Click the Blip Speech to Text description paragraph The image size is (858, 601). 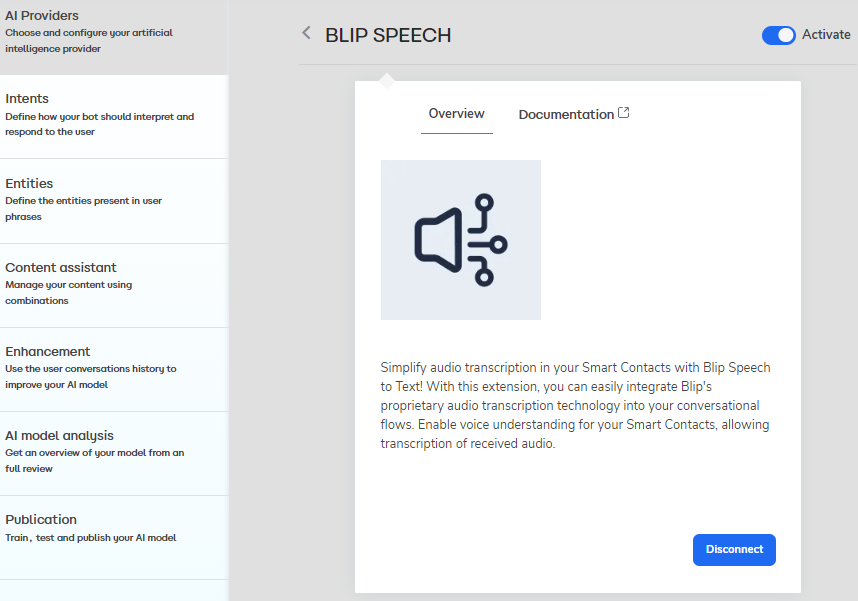pyautogui.click(x=575, y=406)
